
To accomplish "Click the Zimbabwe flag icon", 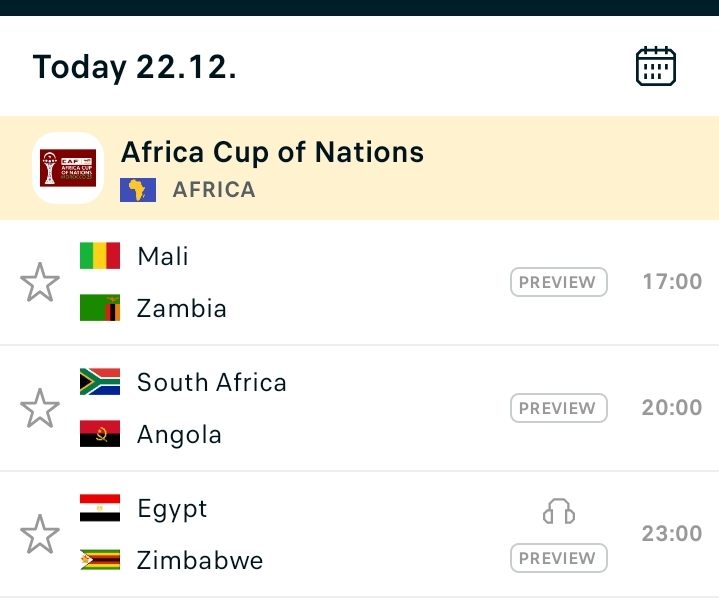I will (100, 560).
